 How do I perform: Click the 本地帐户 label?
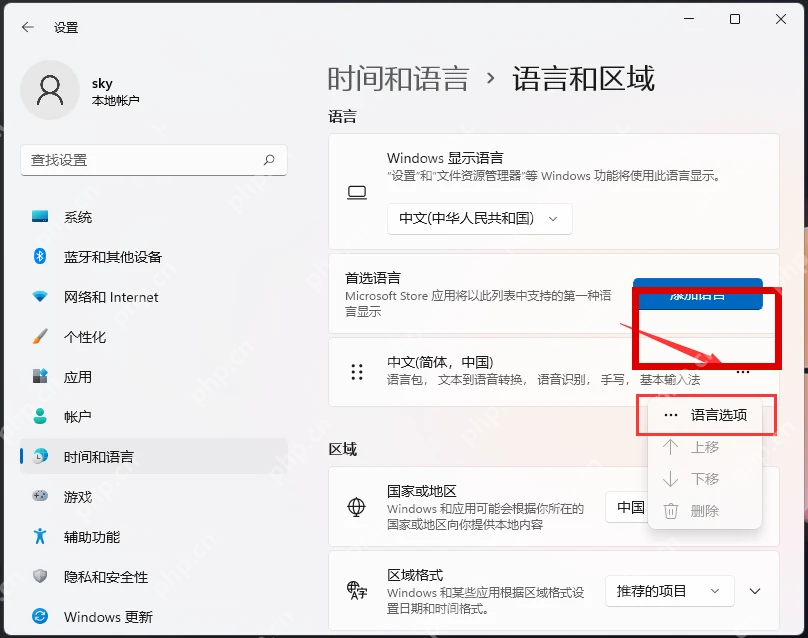pyautogui.click(x=115, y=100)
